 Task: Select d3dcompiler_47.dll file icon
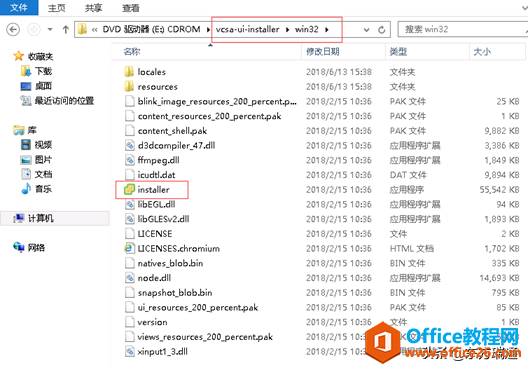click(x=130, y=145)
